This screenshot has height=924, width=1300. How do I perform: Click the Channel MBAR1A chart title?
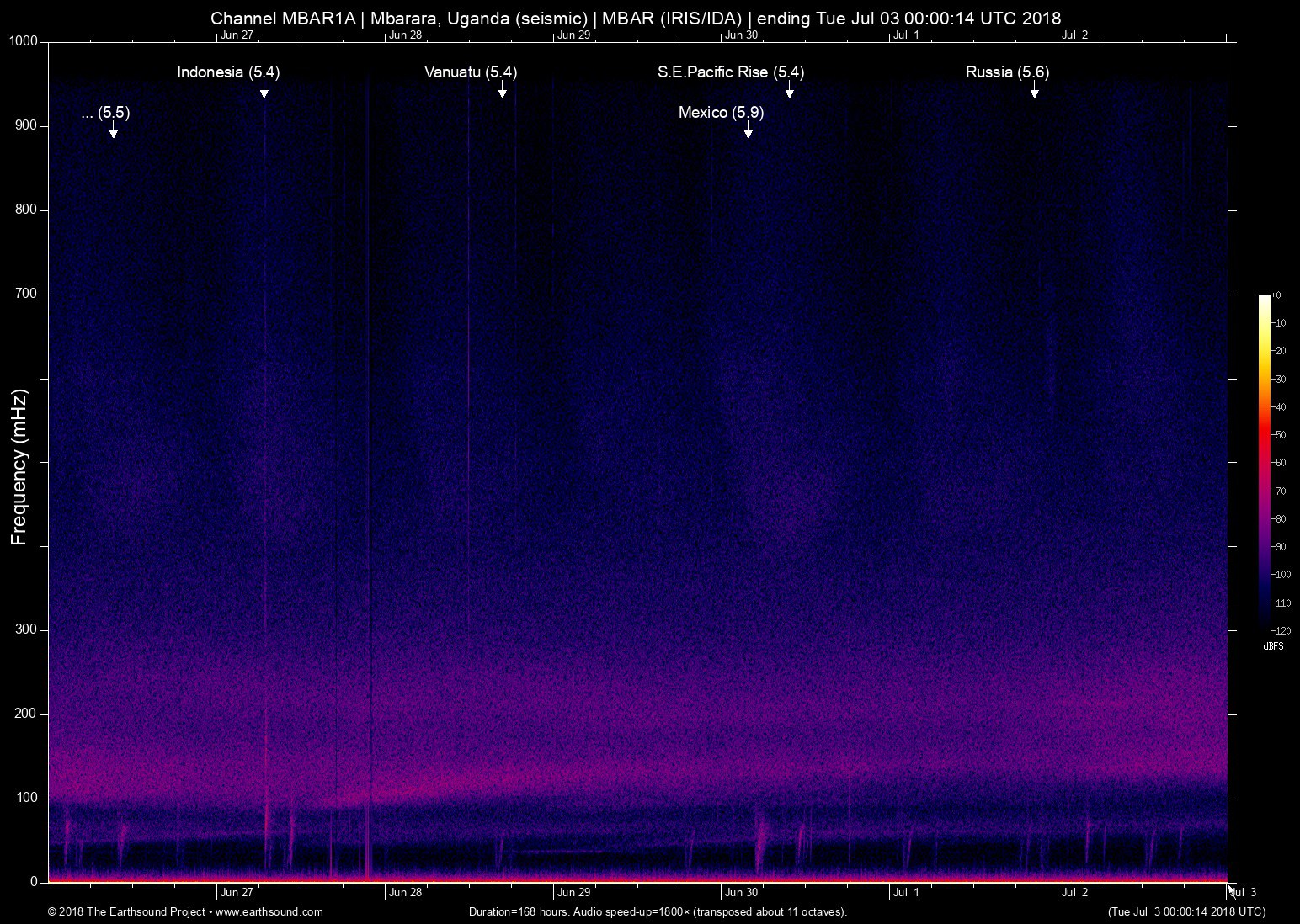tap(636, 18)
